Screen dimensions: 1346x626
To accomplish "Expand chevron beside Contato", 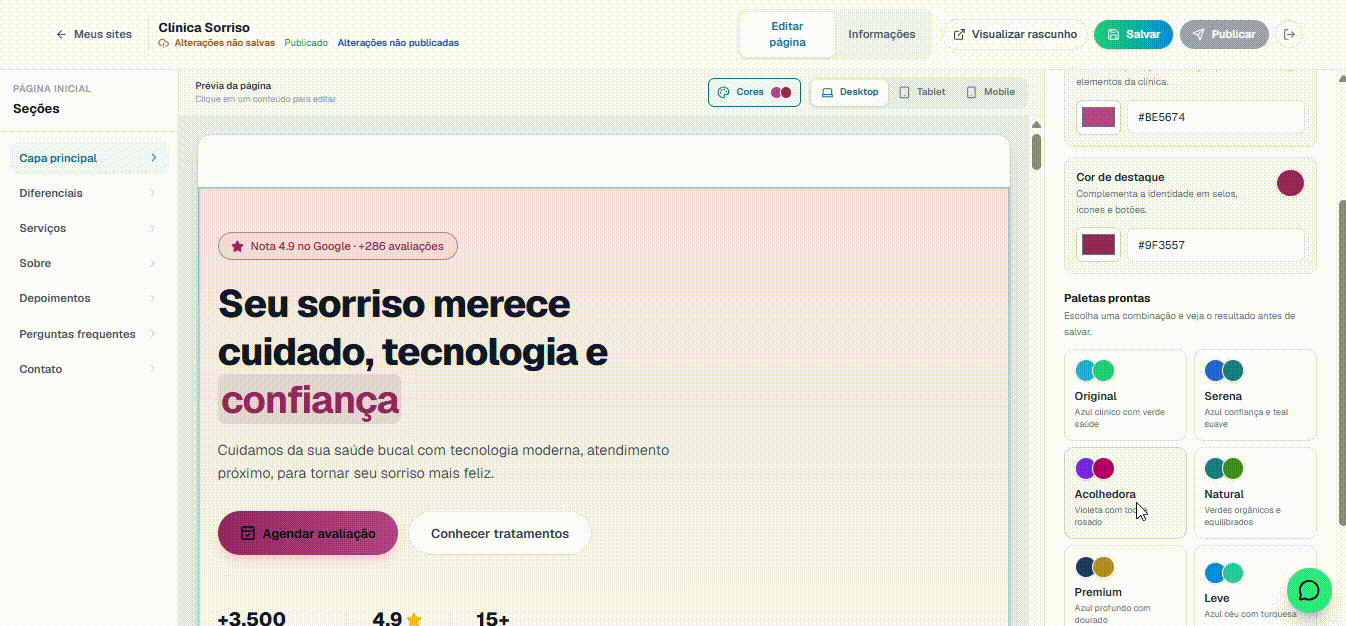I will [153, 369].
